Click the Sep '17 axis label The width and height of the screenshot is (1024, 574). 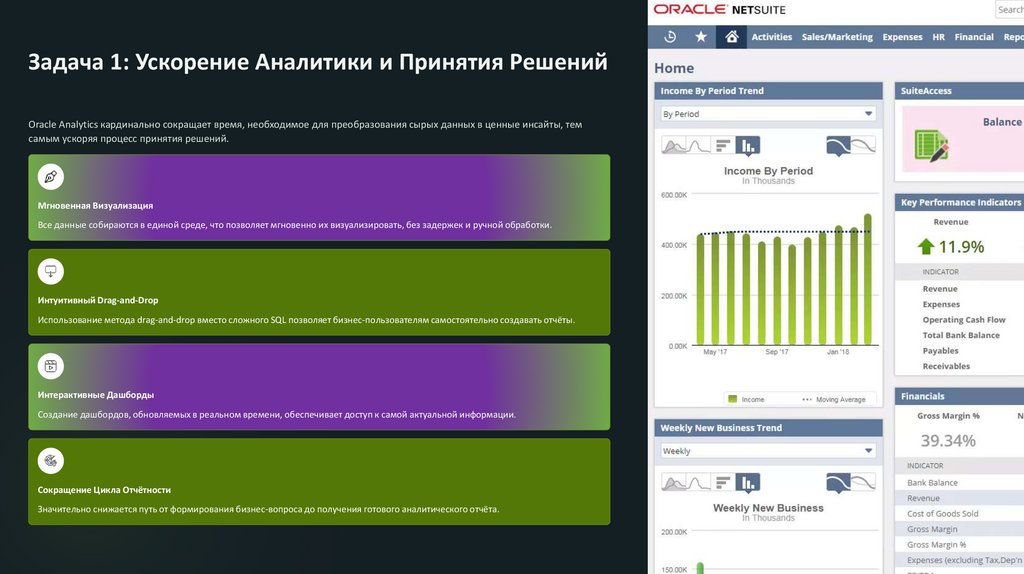click(776, 351)
